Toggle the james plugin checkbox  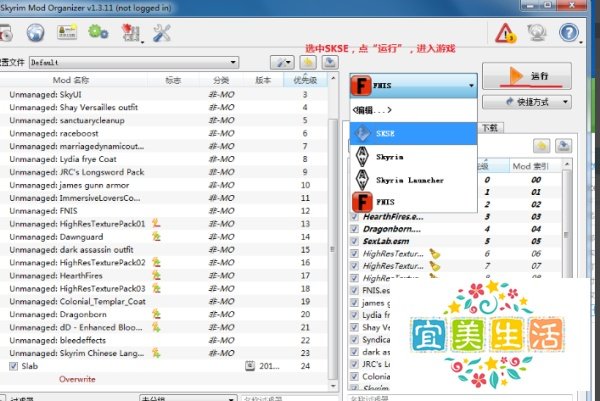(x=354, y=303)
